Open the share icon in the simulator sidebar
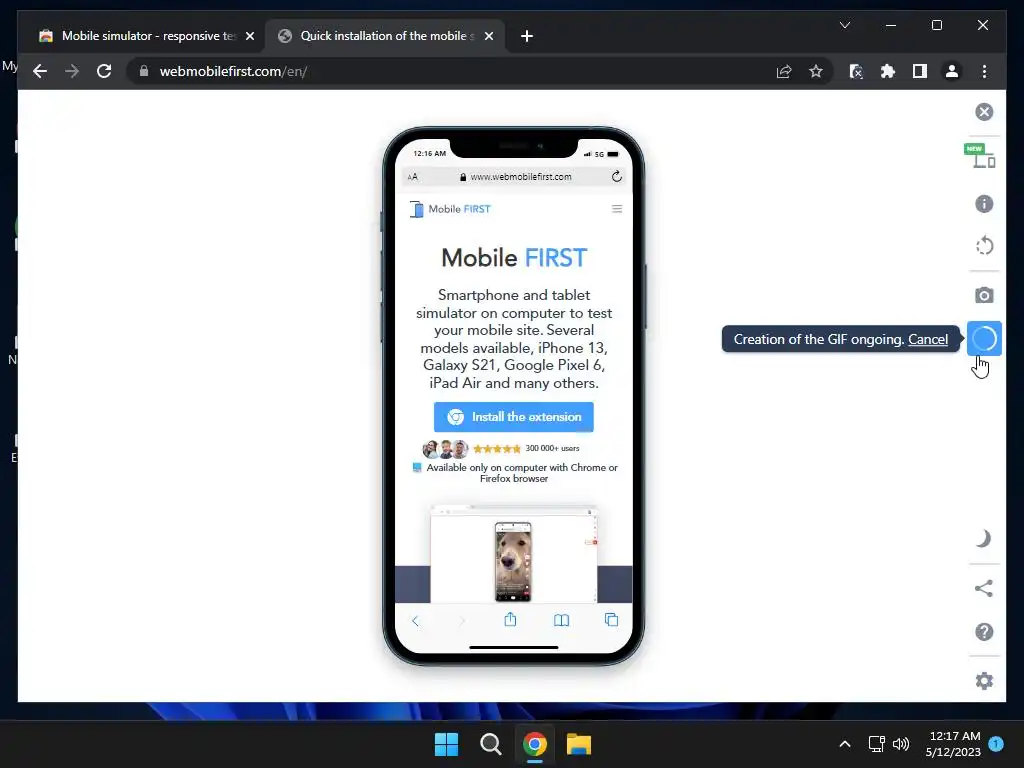 click(984, 588)
